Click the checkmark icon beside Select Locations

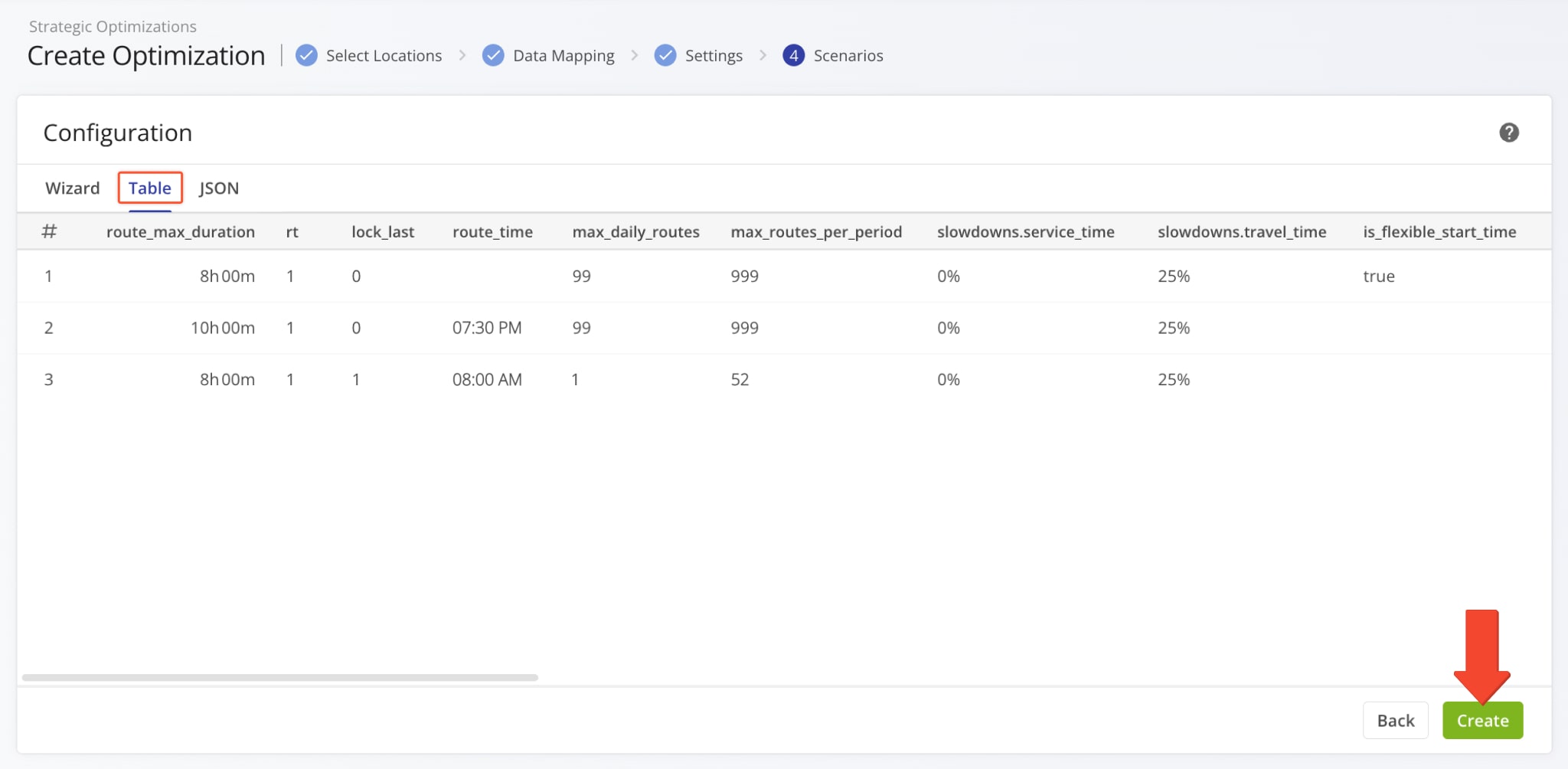[305, 55]
